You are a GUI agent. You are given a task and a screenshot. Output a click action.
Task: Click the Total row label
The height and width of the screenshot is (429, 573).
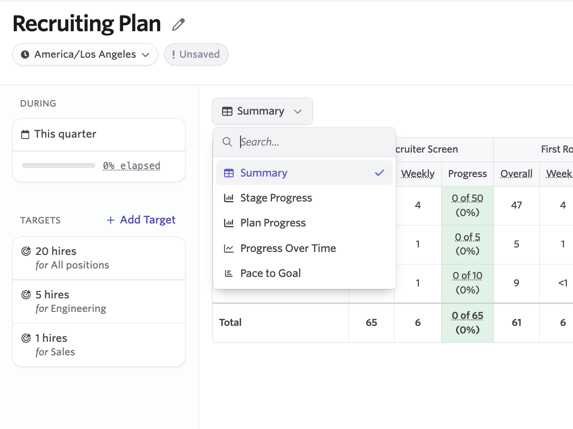[x=230, y=323]
